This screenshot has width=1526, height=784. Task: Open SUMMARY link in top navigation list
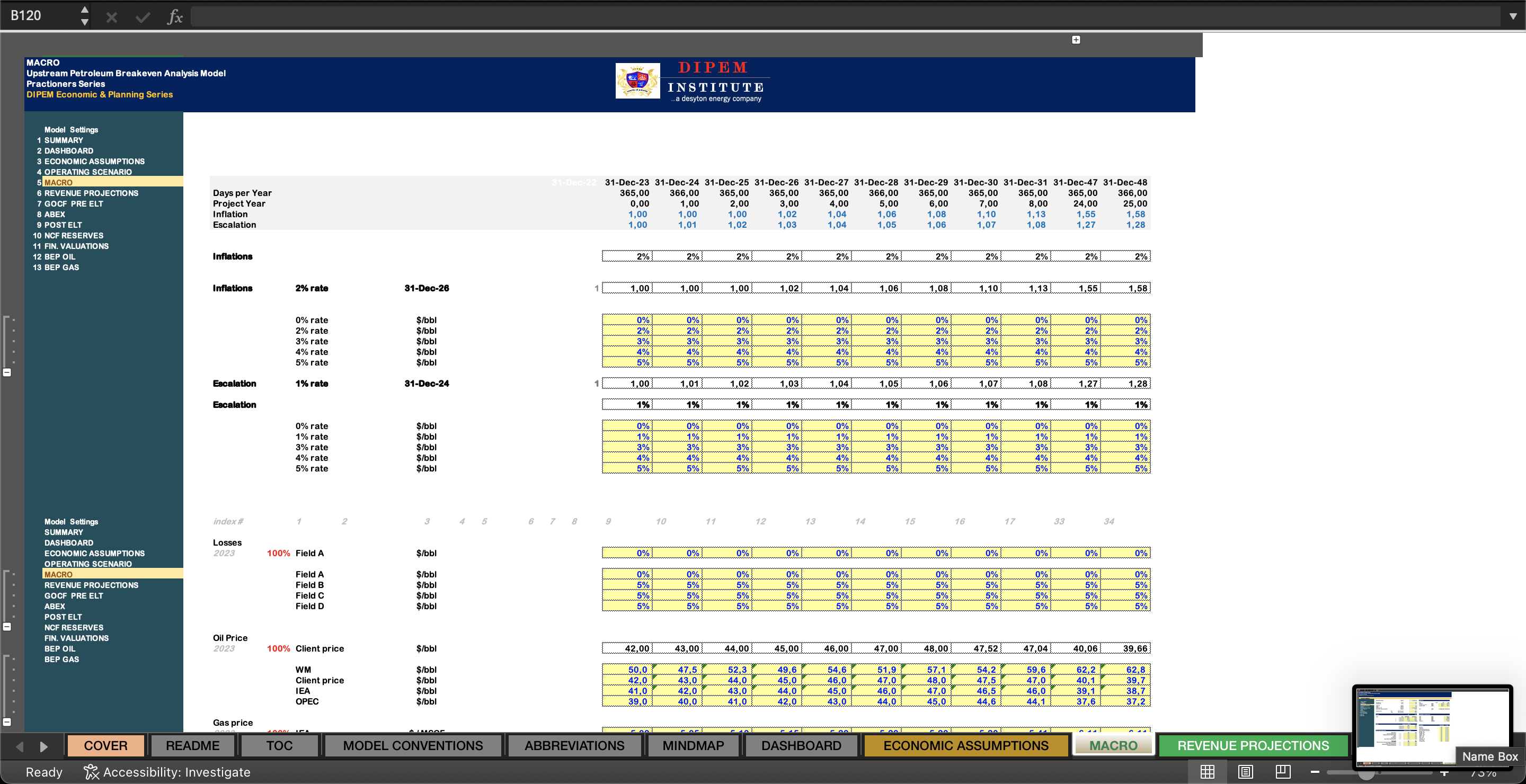point(64,140)
